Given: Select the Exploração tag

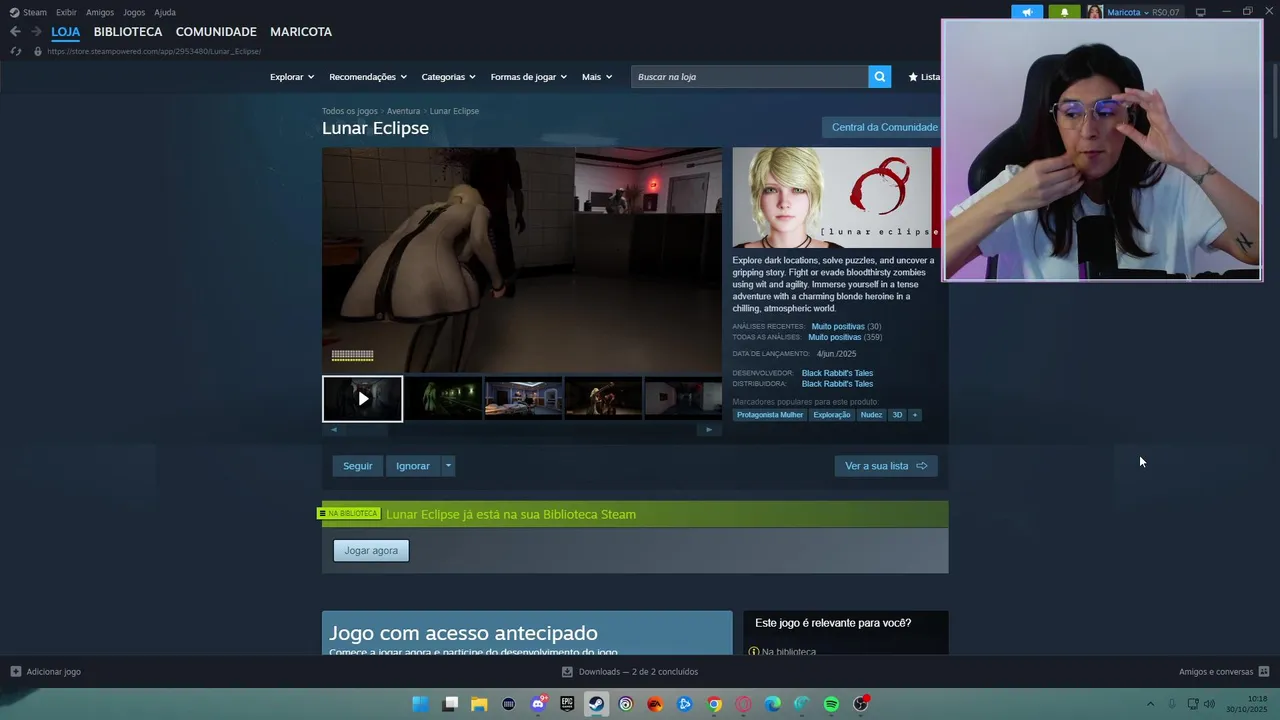Looking at the screenshot, I should pos(832,415).
